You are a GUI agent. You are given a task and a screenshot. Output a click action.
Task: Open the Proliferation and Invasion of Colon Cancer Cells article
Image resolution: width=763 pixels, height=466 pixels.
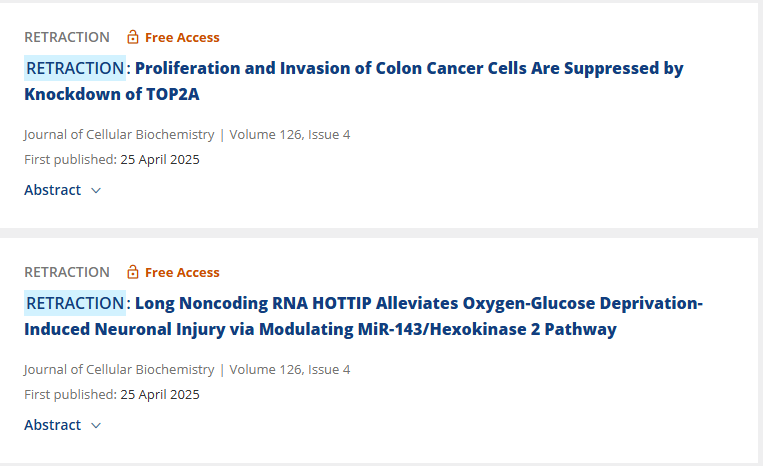[x=354, y=81]
